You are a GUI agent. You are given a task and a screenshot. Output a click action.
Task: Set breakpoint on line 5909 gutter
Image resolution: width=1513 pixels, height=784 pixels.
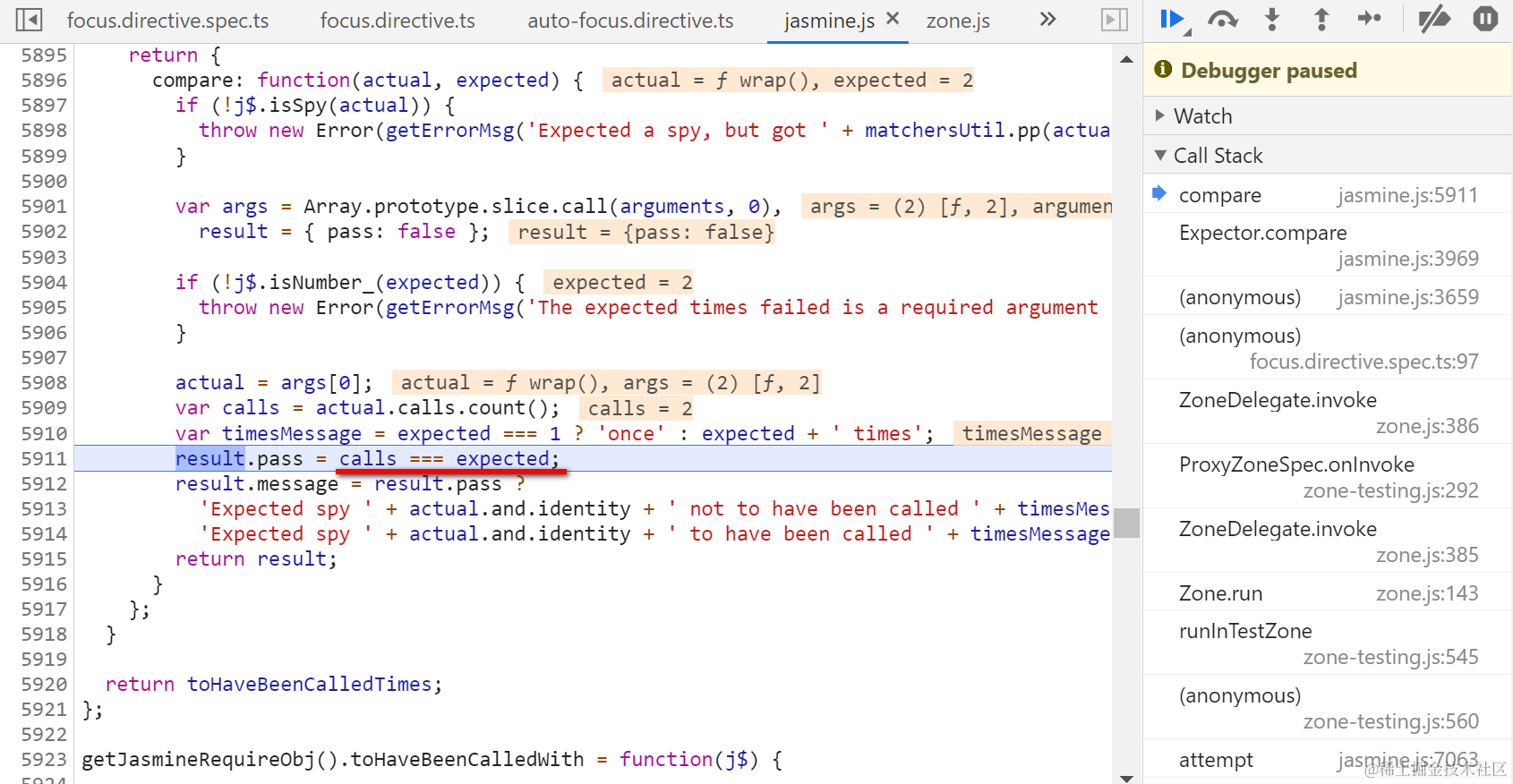click(x=44, y=408)
